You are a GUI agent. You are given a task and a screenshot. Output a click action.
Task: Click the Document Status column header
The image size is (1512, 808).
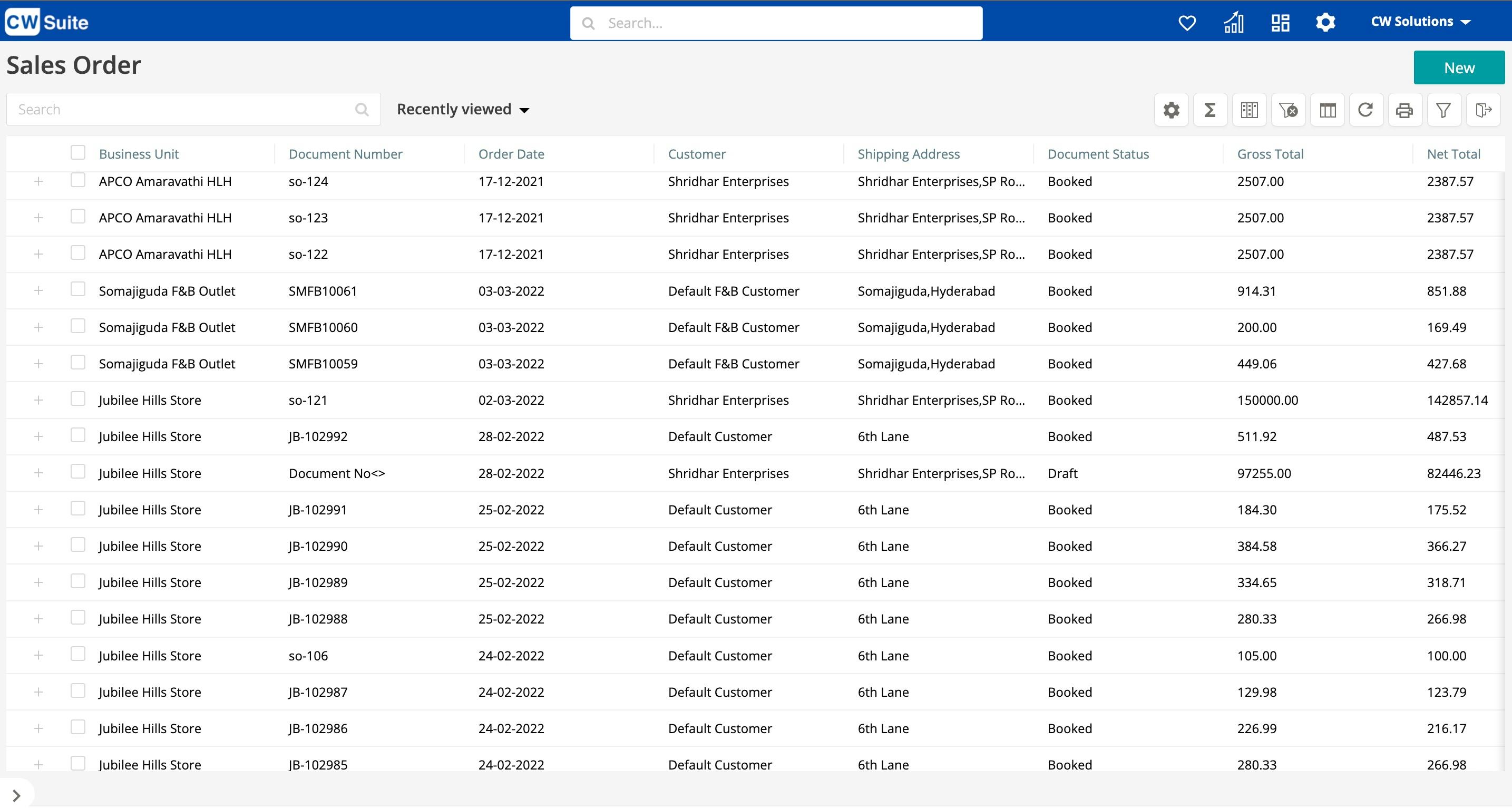point(1098,153)
